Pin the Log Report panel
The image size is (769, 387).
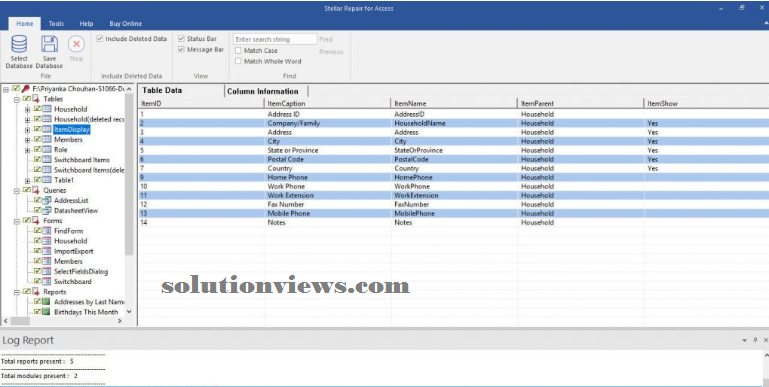point(755,340)
